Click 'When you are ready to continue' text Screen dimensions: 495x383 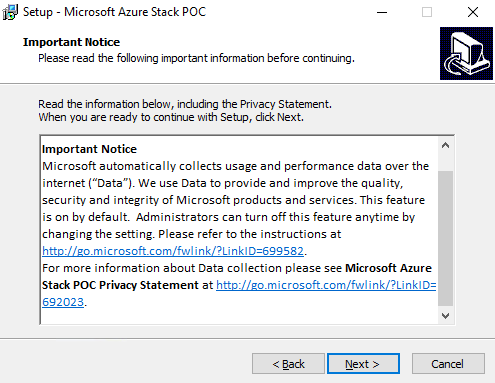click(x=171, y=117)
